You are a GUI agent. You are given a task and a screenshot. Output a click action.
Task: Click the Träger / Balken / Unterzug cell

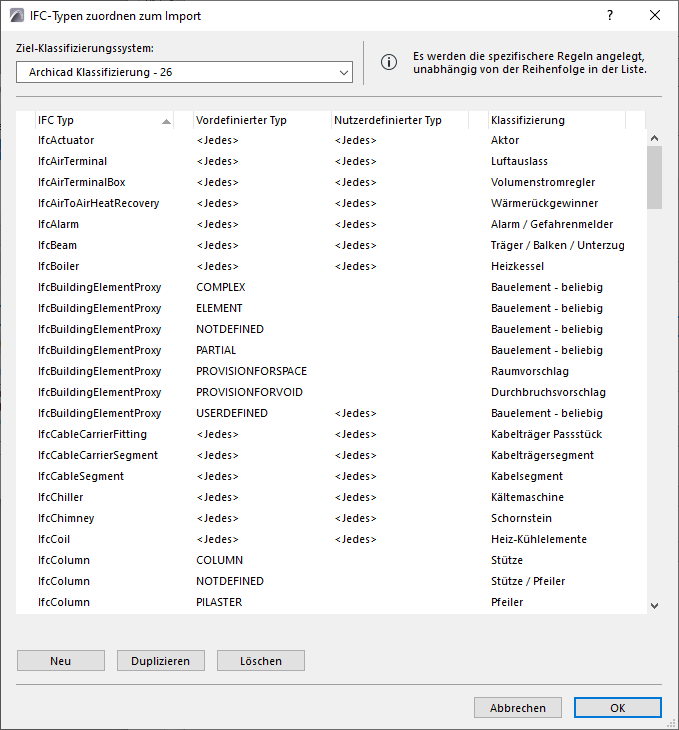pyautogui.click(x=557, y=245)
